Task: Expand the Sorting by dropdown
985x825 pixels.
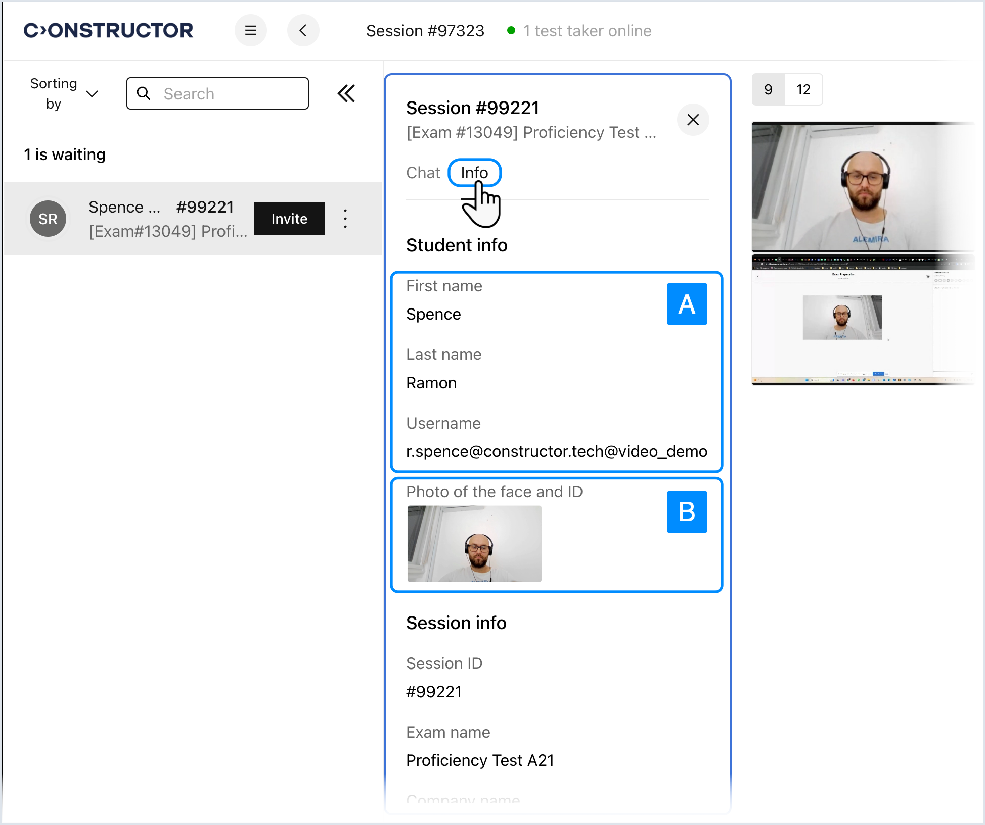Action: 65,94
